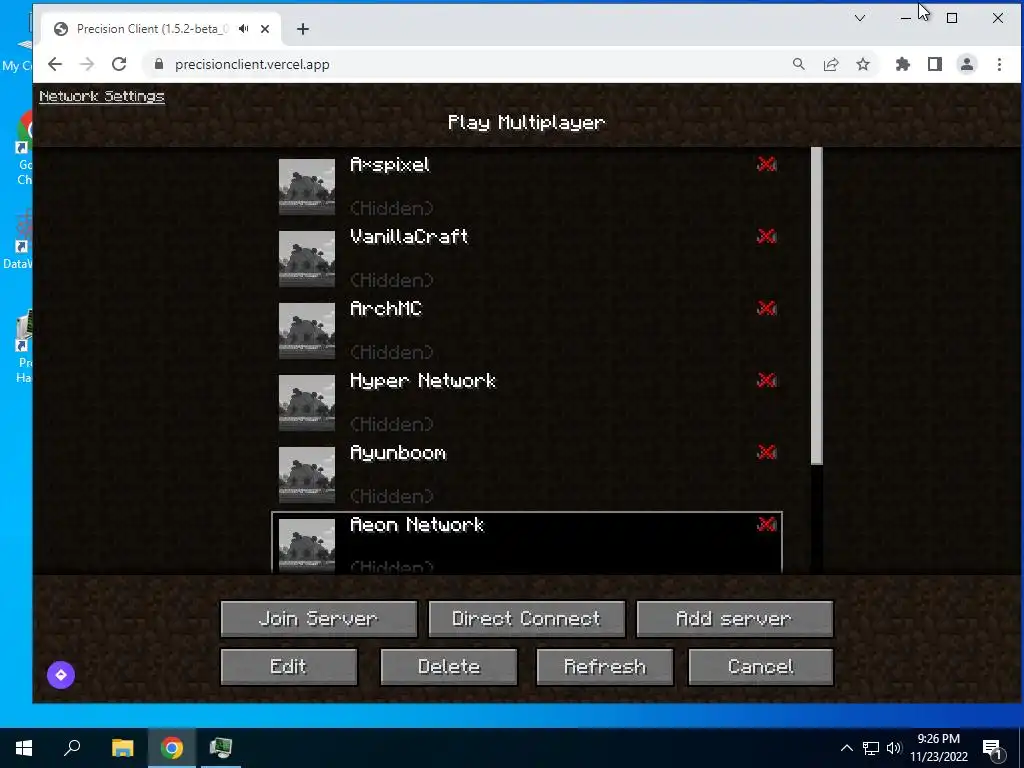Open the Network Settings link
The image size is (1024, 768).
(x=102, y=96)
